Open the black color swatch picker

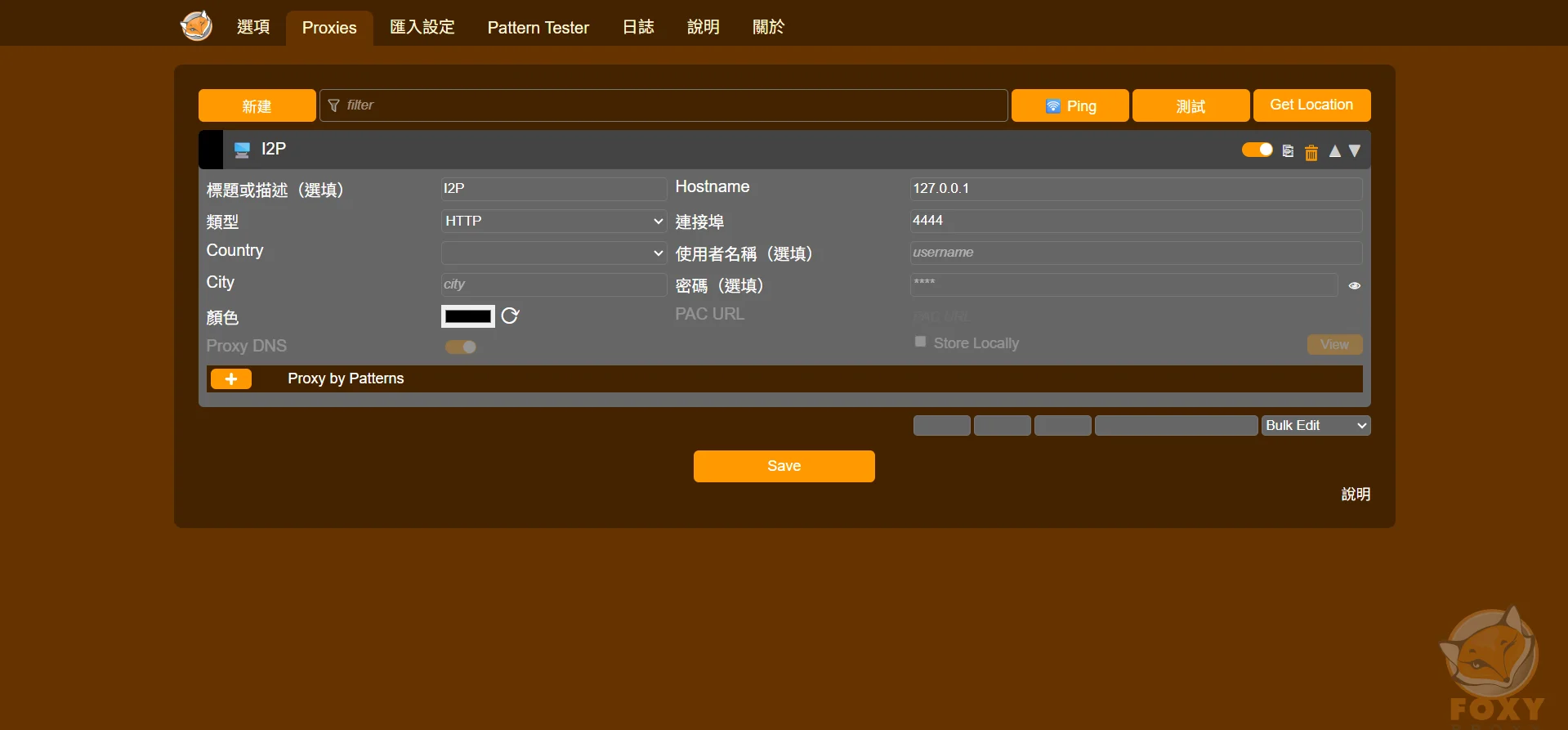click(467, 316)
